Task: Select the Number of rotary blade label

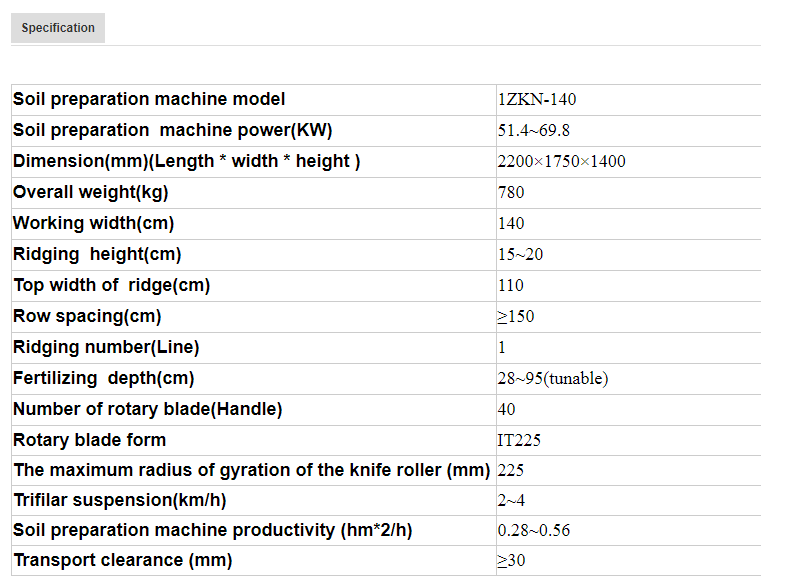Action: pyautogui.click(x=148, y=409)
